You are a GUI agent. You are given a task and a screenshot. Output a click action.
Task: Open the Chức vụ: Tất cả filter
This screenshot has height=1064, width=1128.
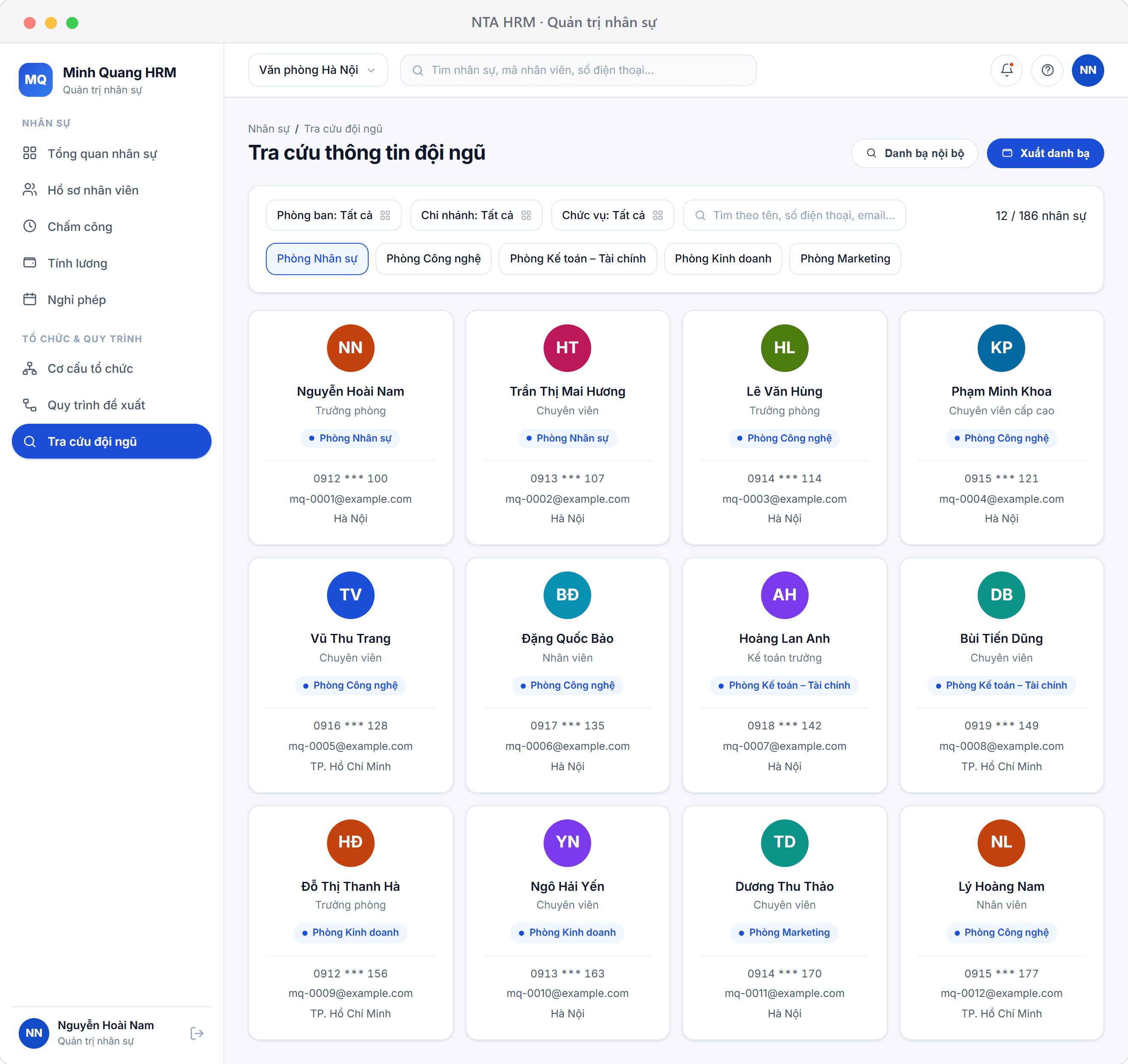[612, 216]
